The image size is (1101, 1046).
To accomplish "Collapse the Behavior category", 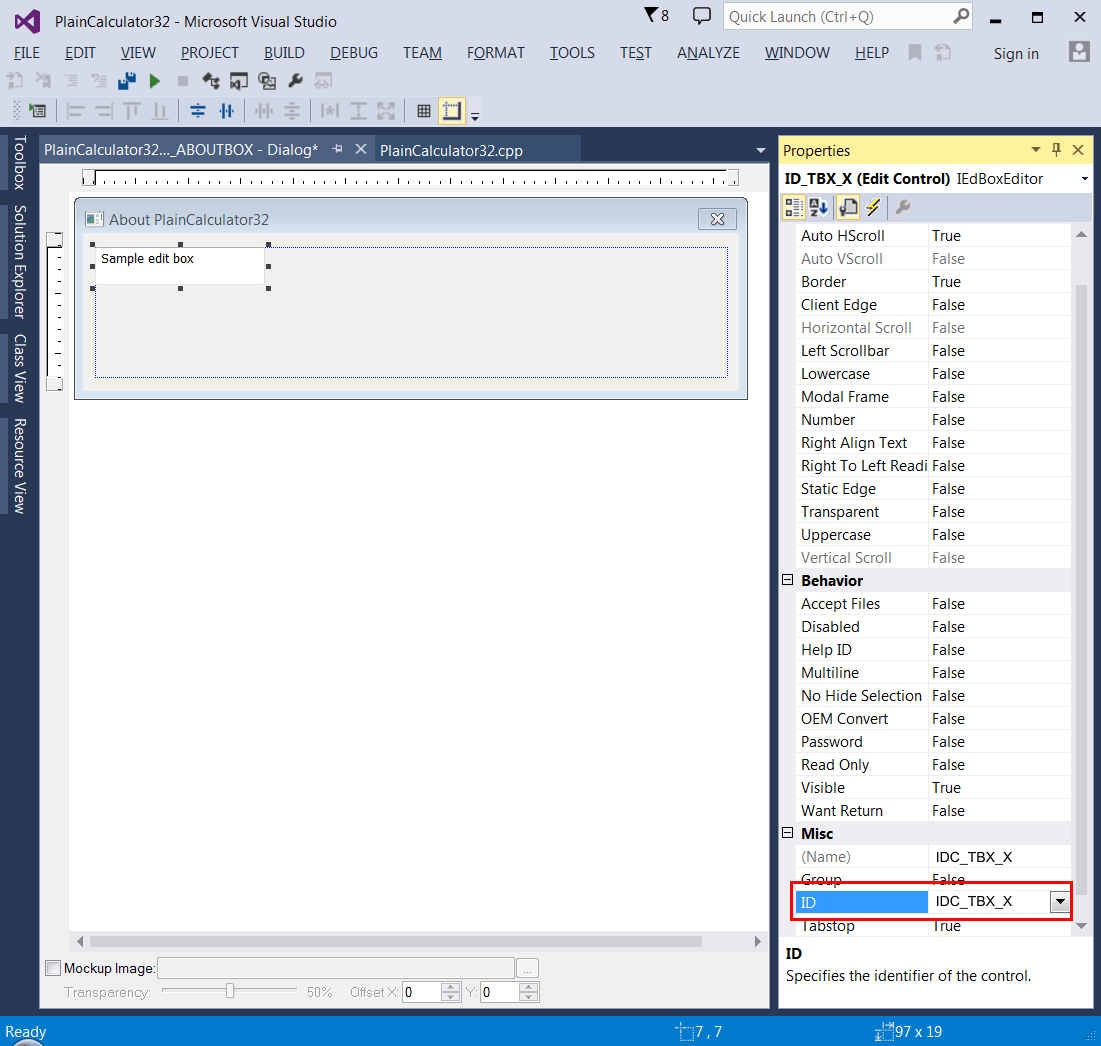I will [788, 580].
